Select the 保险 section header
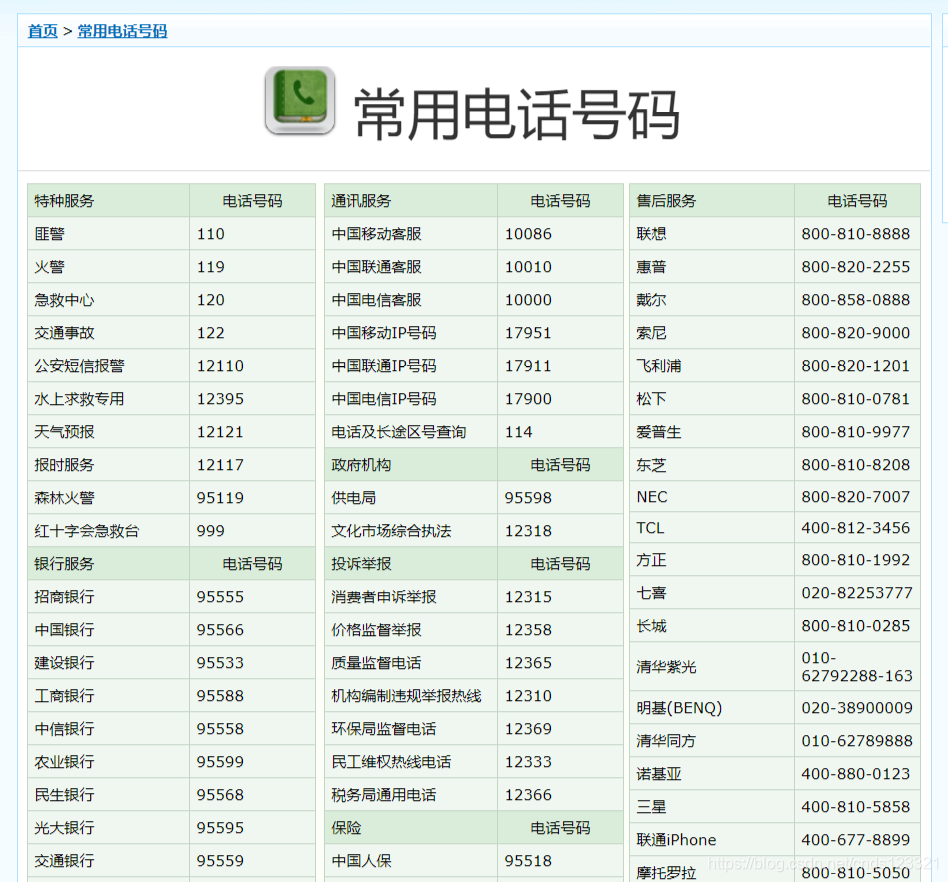Screen dimensions: 948x882 (346, 828)
